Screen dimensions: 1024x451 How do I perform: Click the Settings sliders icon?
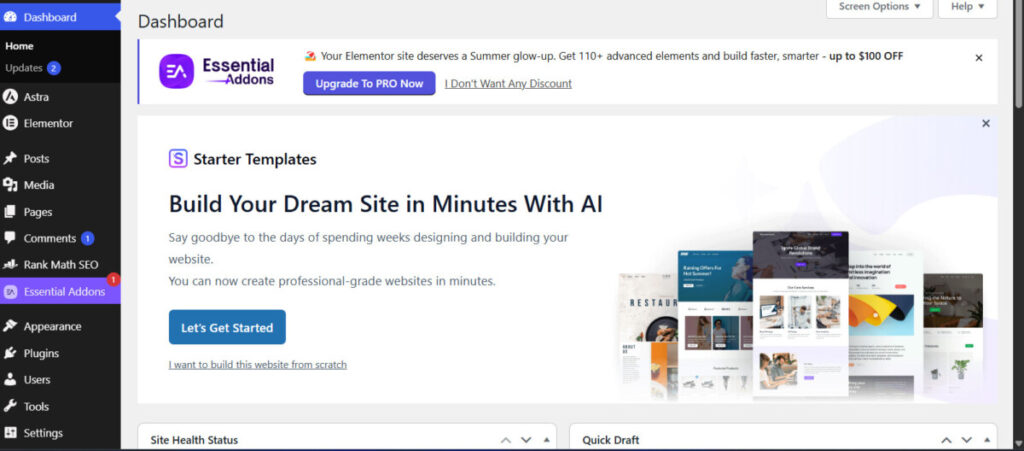click(10, 433)
